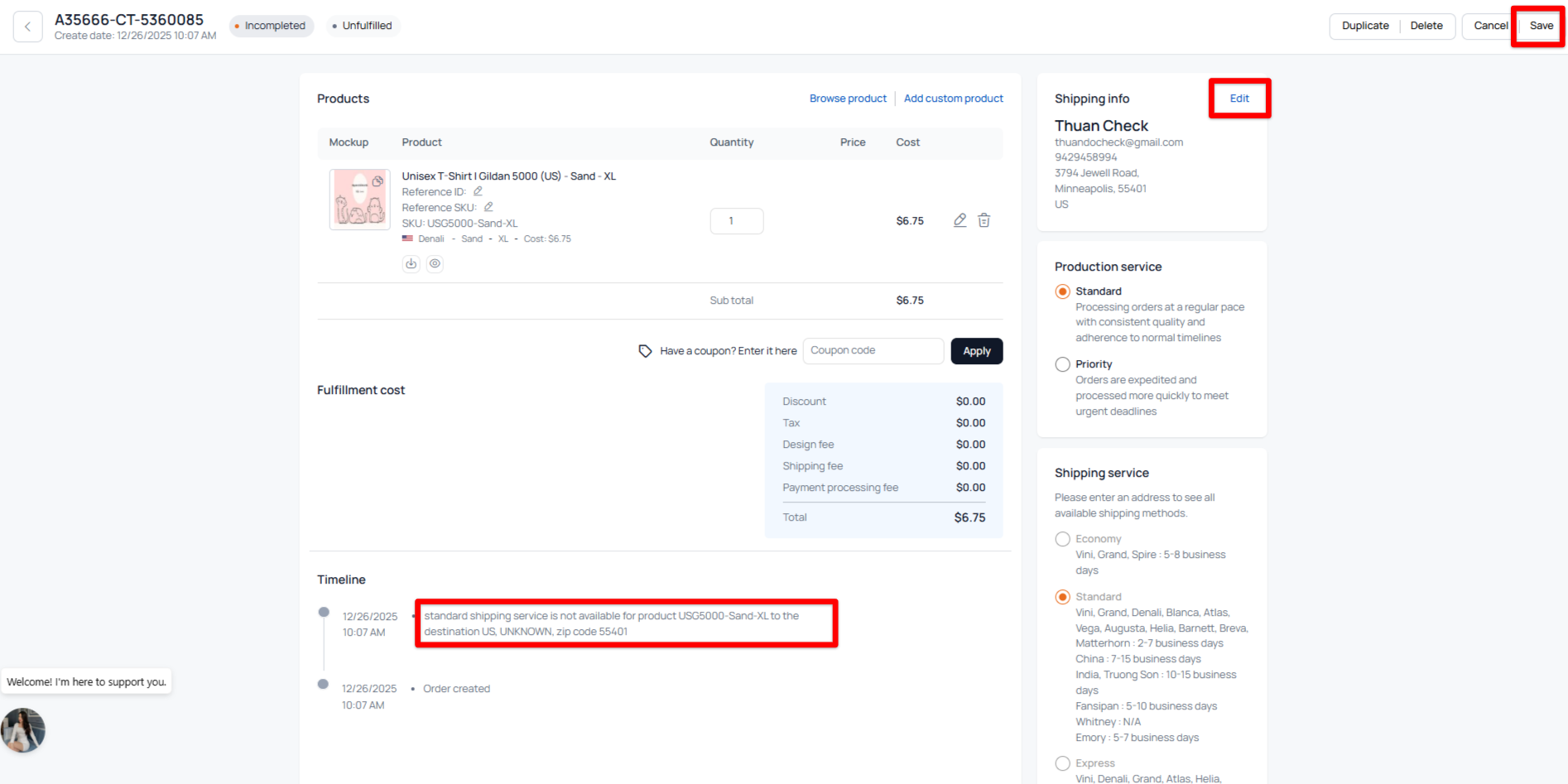Image resolution: width=1568 pixels, height=784 pixels.
Task: Edit the product line item with pencil icon
Action: point(960,220)
